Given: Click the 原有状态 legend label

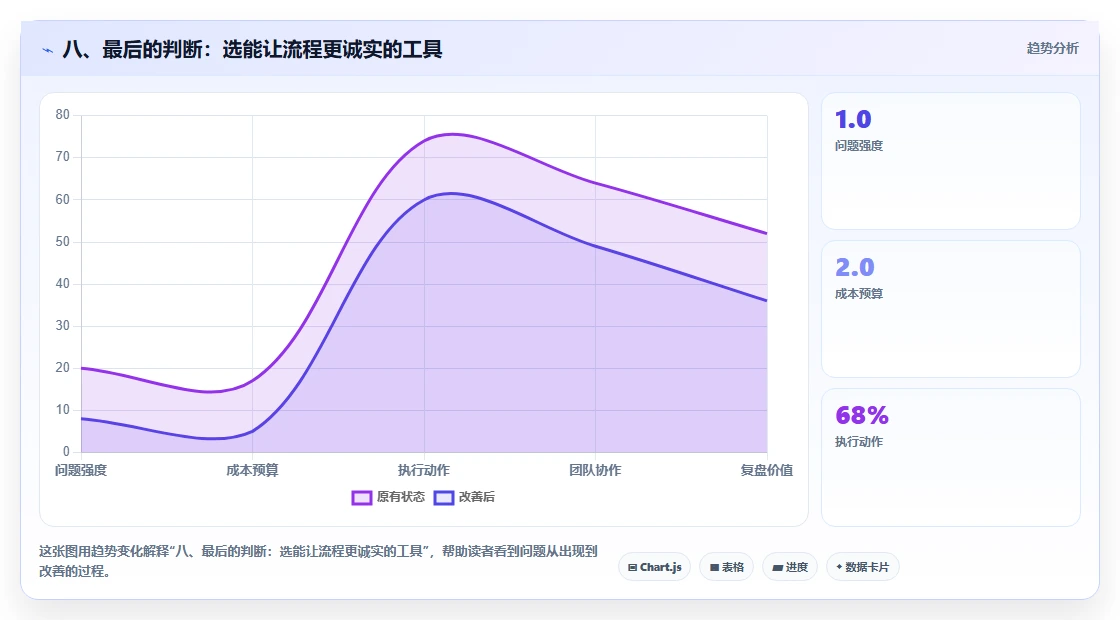Looking at the screenshot, I should pos(401,497).
